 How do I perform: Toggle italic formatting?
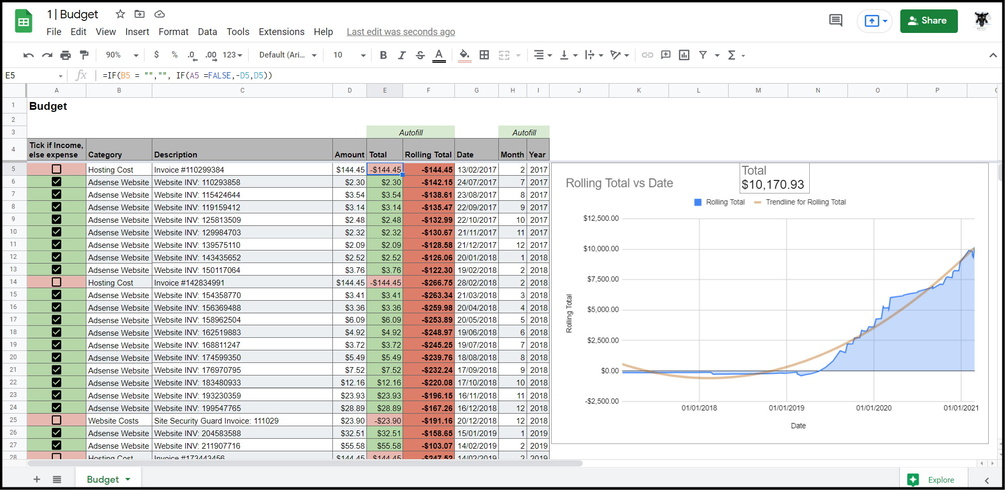click(402, 55)
